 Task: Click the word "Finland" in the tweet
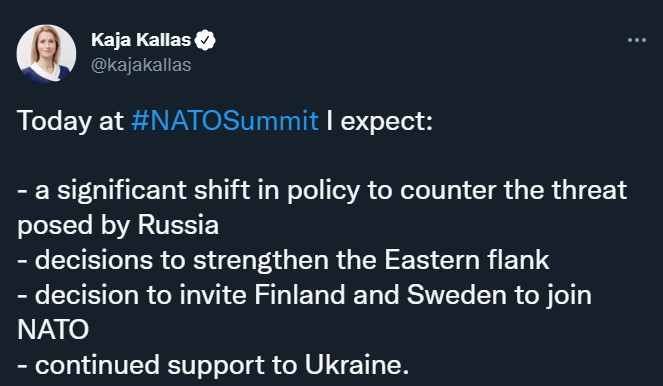click(x=300, y=295)
